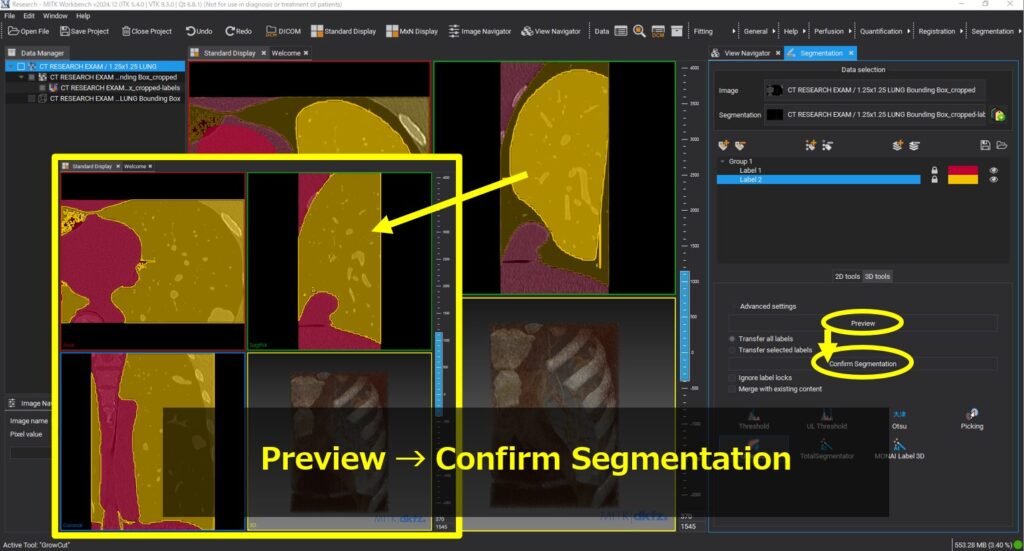Click the Confirm Segmentation button
1024x551 pixels.
[863, 364]
